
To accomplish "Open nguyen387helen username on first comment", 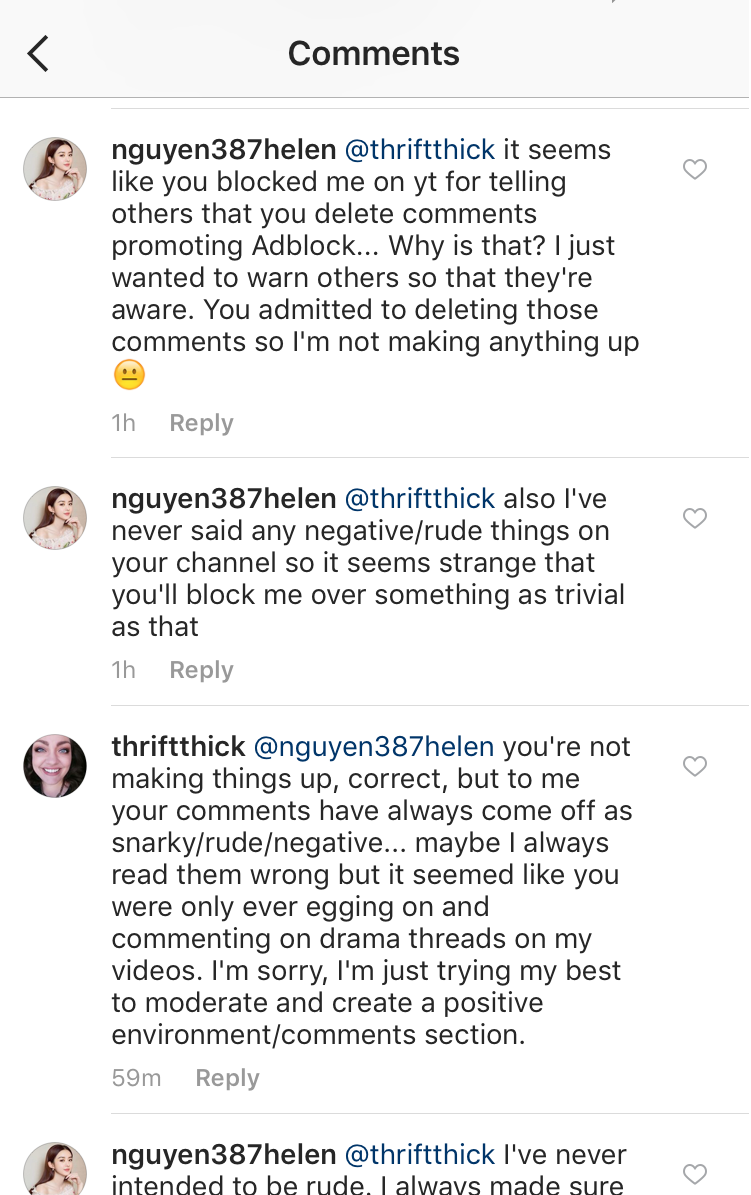I will click(223, 150).
